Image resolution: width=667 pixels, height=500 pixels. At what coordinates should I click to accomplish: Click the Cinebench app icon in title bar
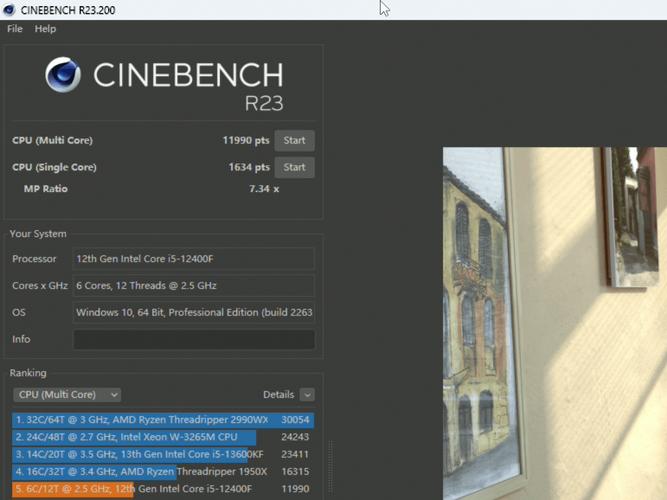10,8
